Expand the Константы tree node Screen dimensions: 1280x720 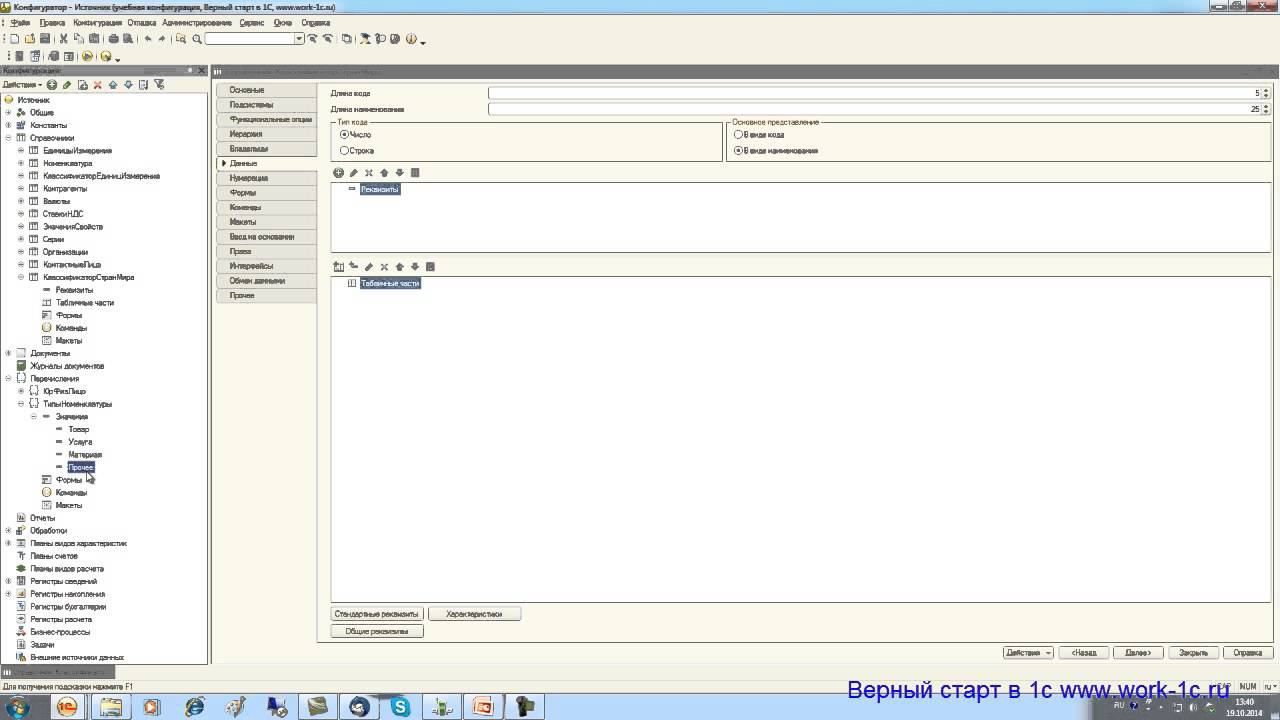[8, 125]
